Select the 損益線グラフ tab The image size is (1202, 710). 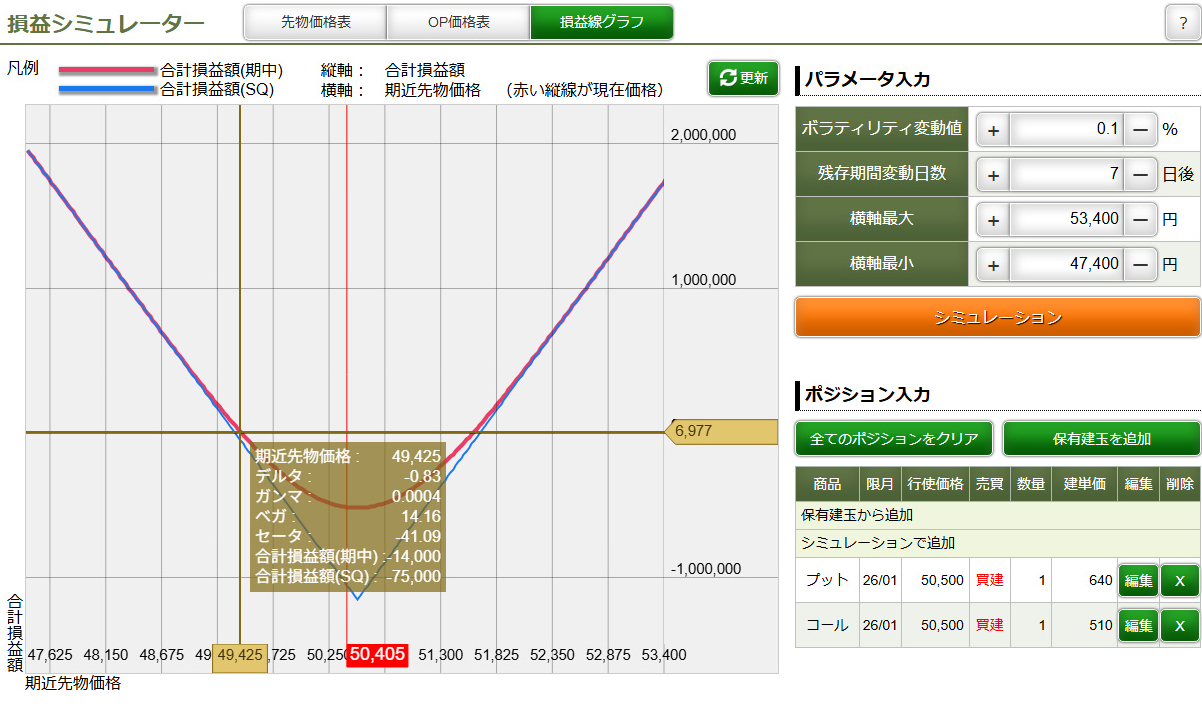click(x=601, y=22)
